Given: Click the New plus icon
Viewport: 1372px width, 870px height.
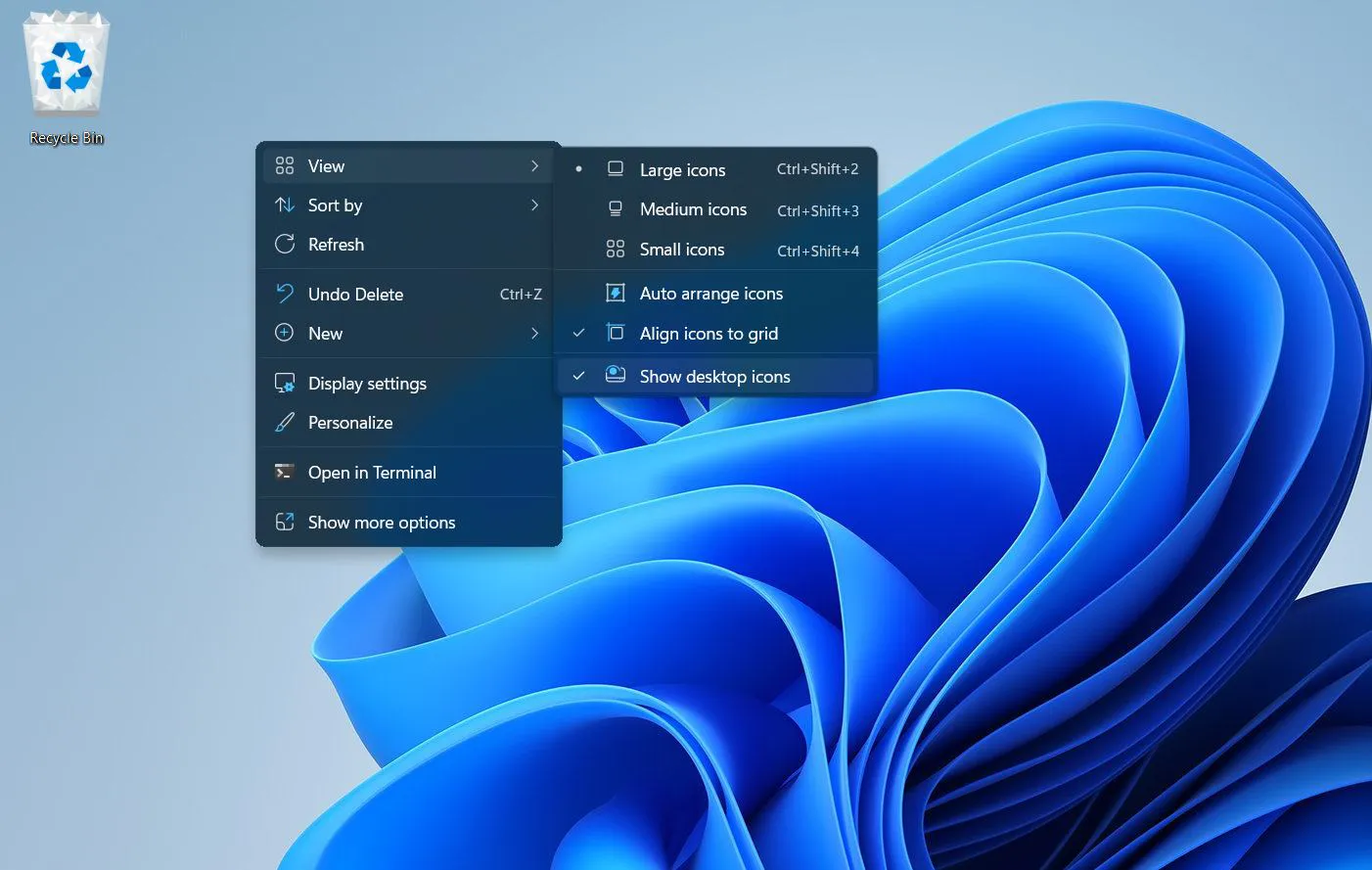Looking at the screenshot, I should (284, 333).
